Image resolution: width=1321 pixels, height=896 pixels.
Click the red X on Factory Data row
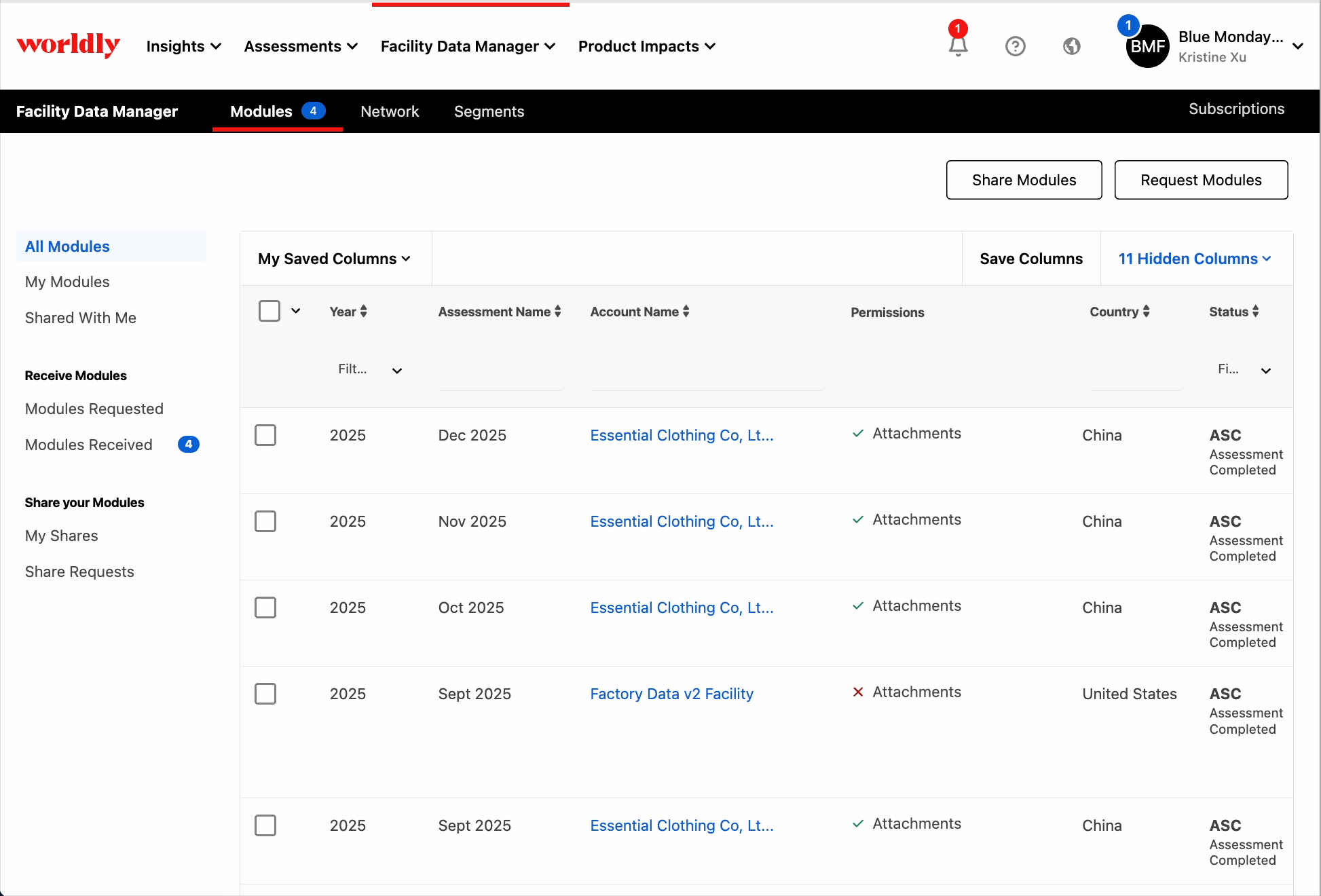(858, 692)
